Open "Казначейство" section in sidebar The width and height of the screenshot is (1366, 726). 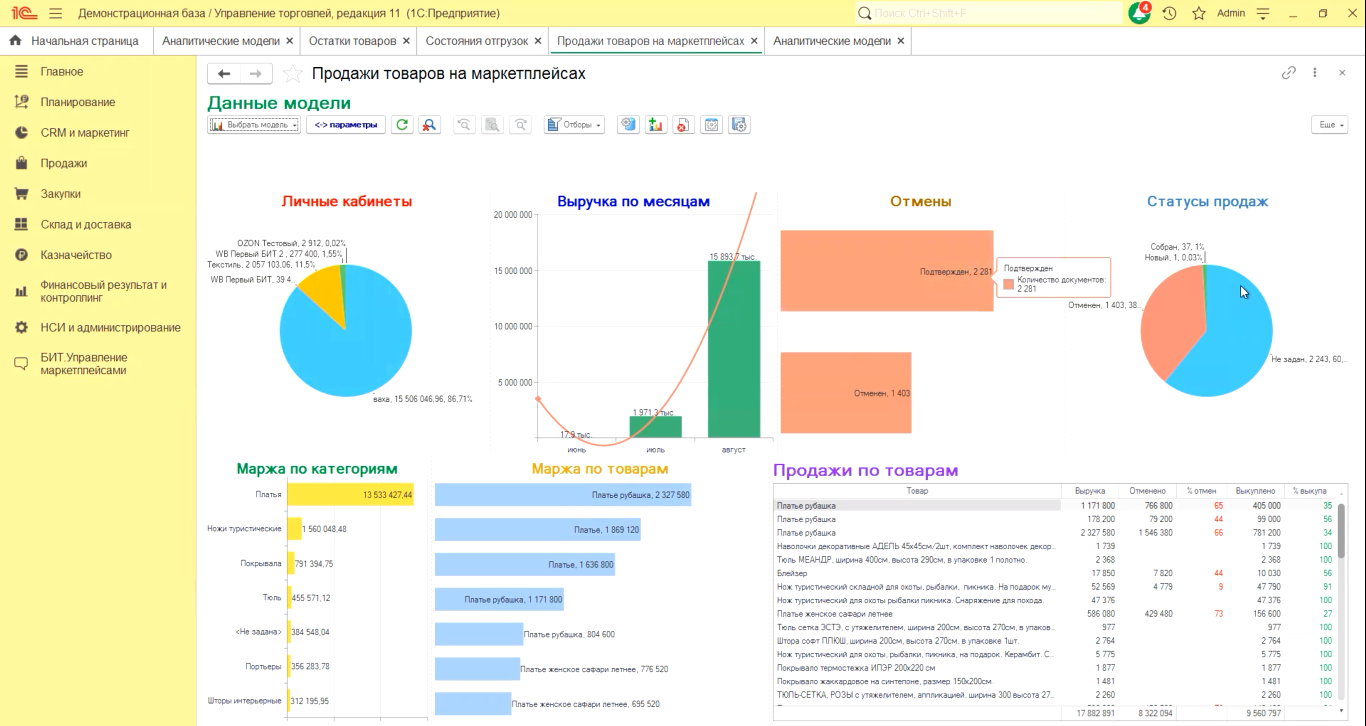click(x=76, y=255)
